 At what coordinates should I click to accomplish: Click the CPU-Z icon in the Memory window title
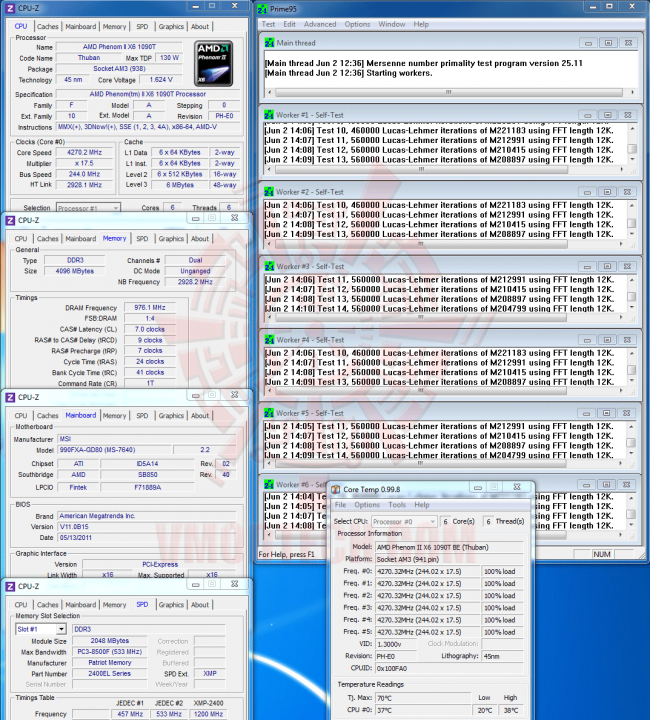[x=10, y=220]
